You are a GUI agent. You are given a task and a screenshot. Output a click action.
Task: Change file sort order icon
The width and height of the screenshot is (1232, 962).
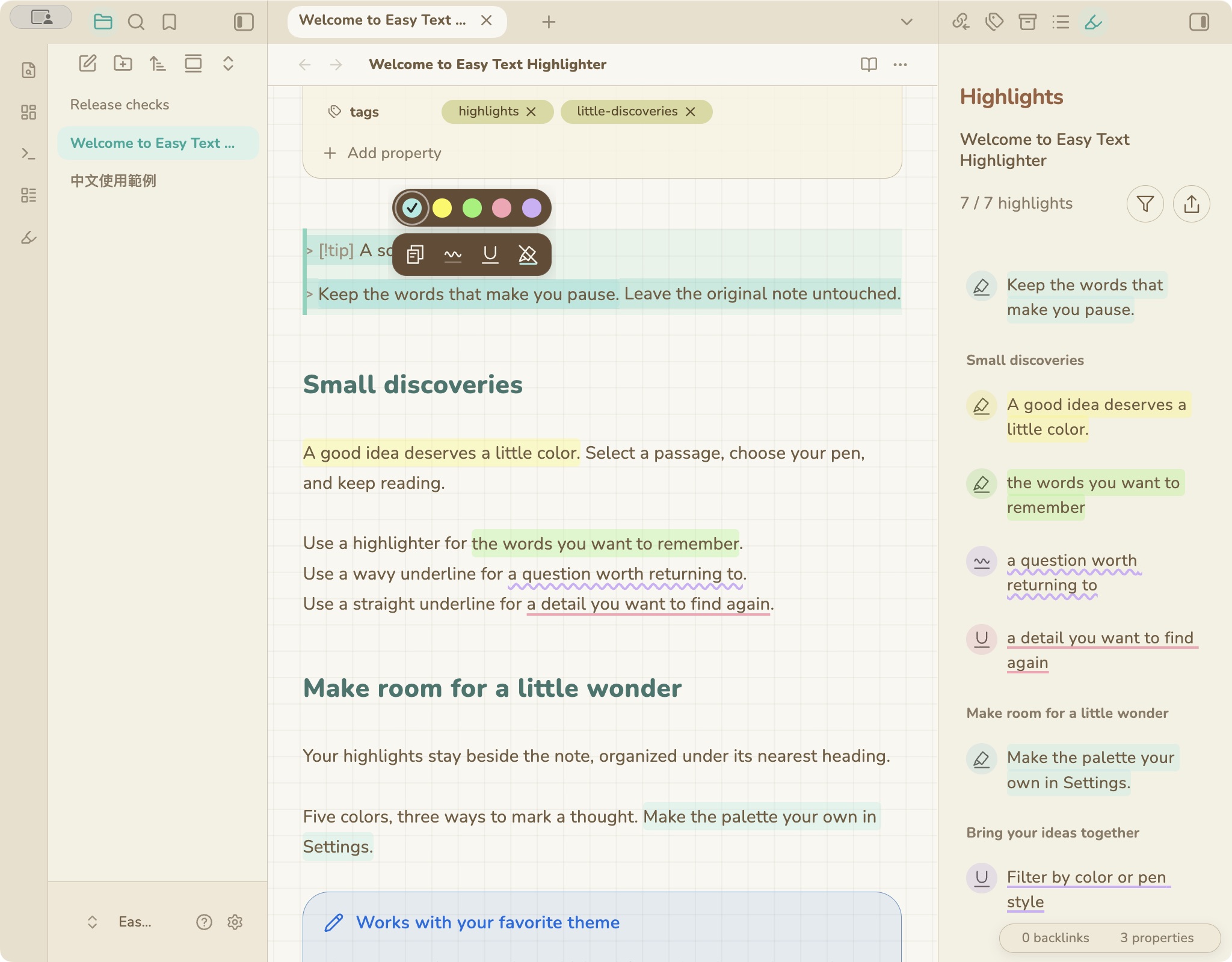tap(158, 63)
